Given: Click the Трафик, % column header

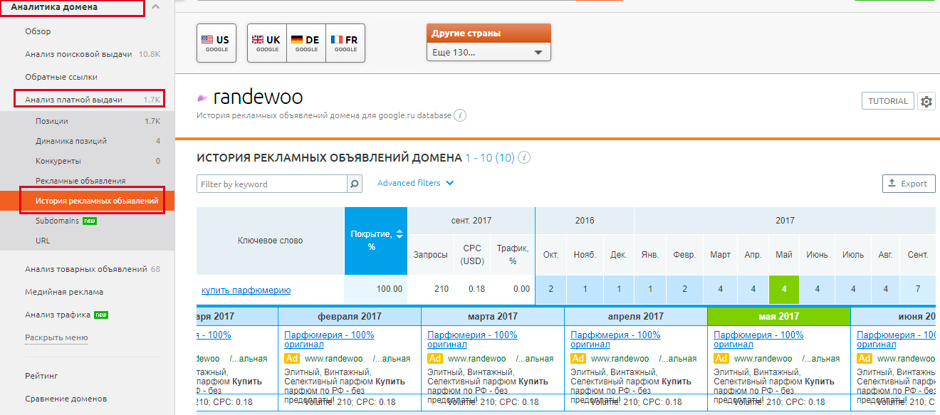Looking at the screenshot, I should [x=513, y=254].
